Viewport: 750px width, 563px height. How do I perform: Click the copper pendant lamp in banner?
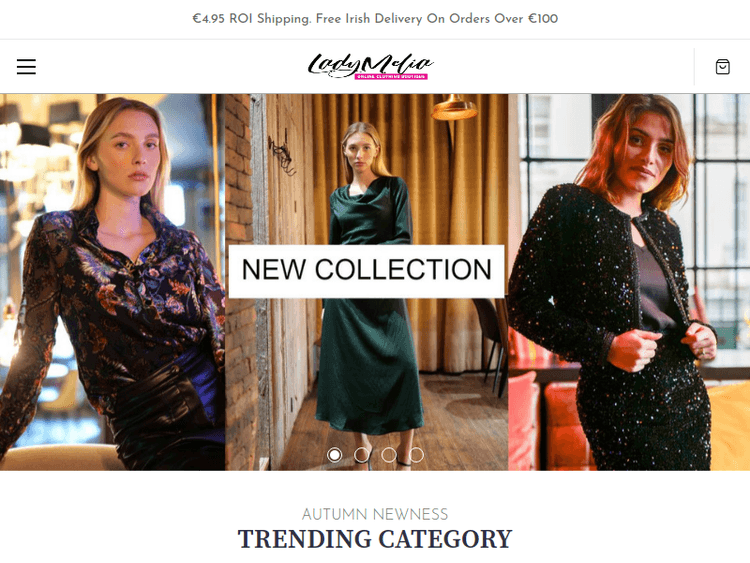[x=454, y=107]
